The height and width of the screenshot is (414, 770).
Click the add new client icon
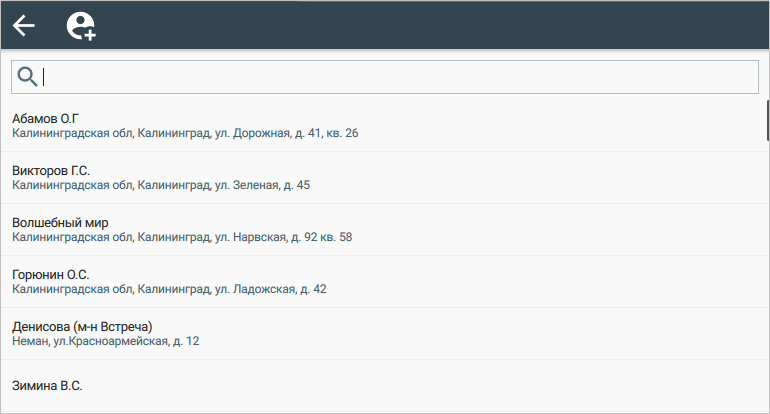pos(81,27)
